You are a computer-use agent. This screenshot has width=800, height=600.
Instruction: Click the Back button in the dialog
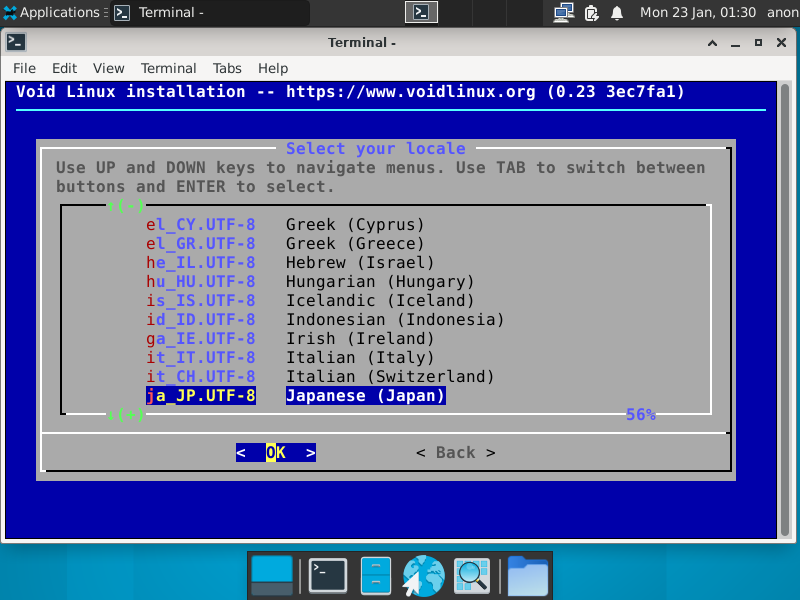coord(456,453)
